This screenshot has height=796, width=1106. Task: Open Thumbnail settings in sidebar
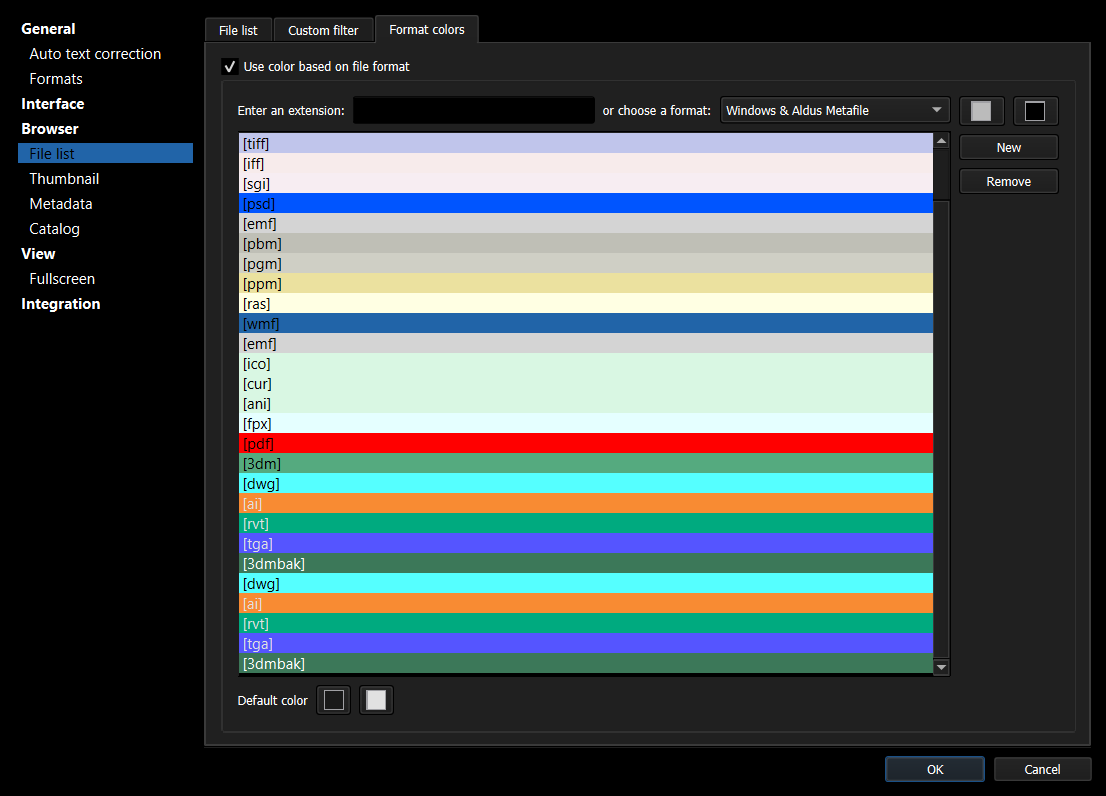64,179
